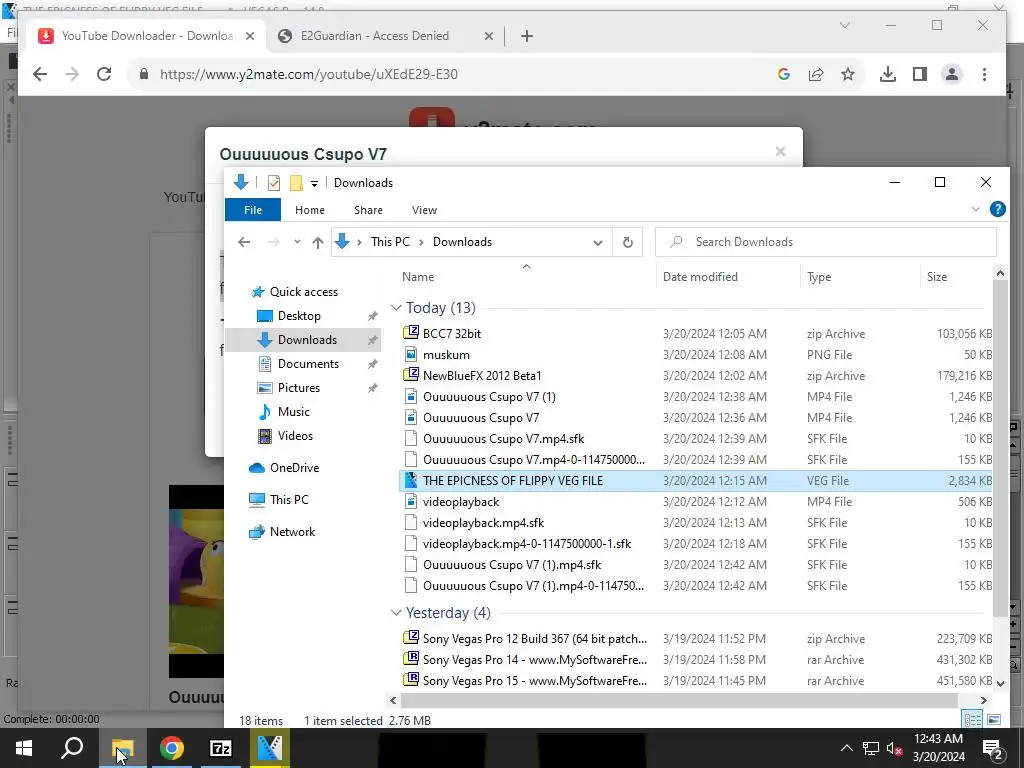The image size is (1024, 768).
Task: Open Chrome downloads tray icon
Action: pyautogui.click(x=888, y=74)
